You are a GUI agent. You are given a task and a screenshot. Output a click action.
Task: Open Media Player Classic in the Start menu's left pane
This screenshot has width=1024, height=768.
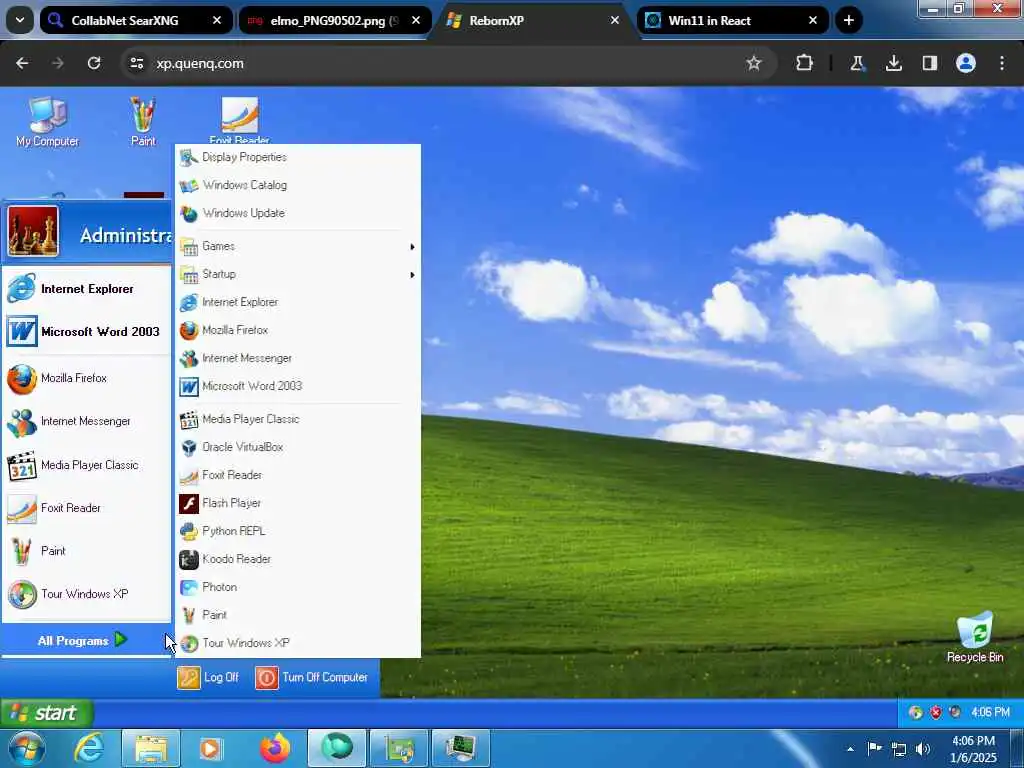click(x=86, y=466)
